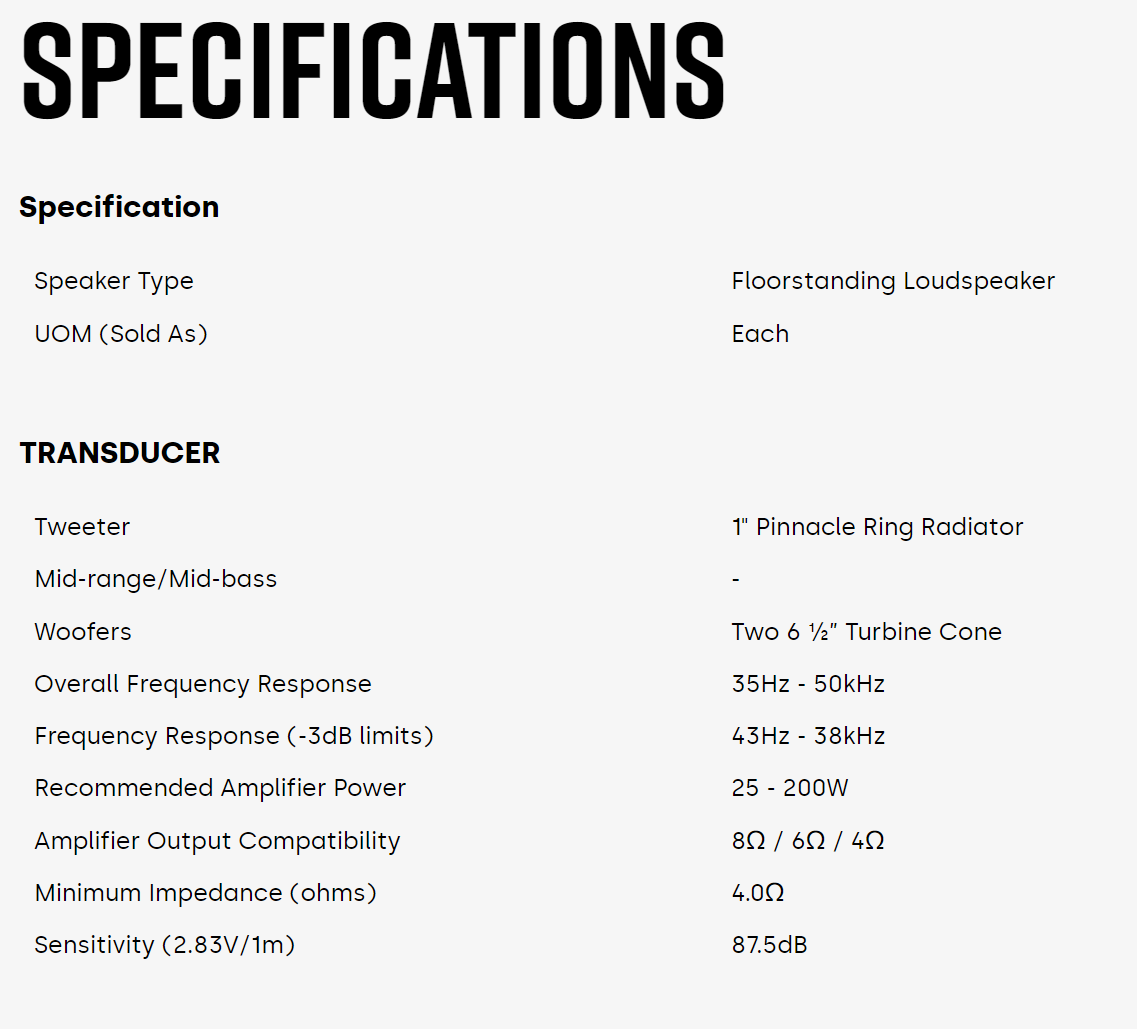Image resolution: width=1137 pixels, height=1029 pixels.
Task: Select the Each value text
Action: point(760,334)
